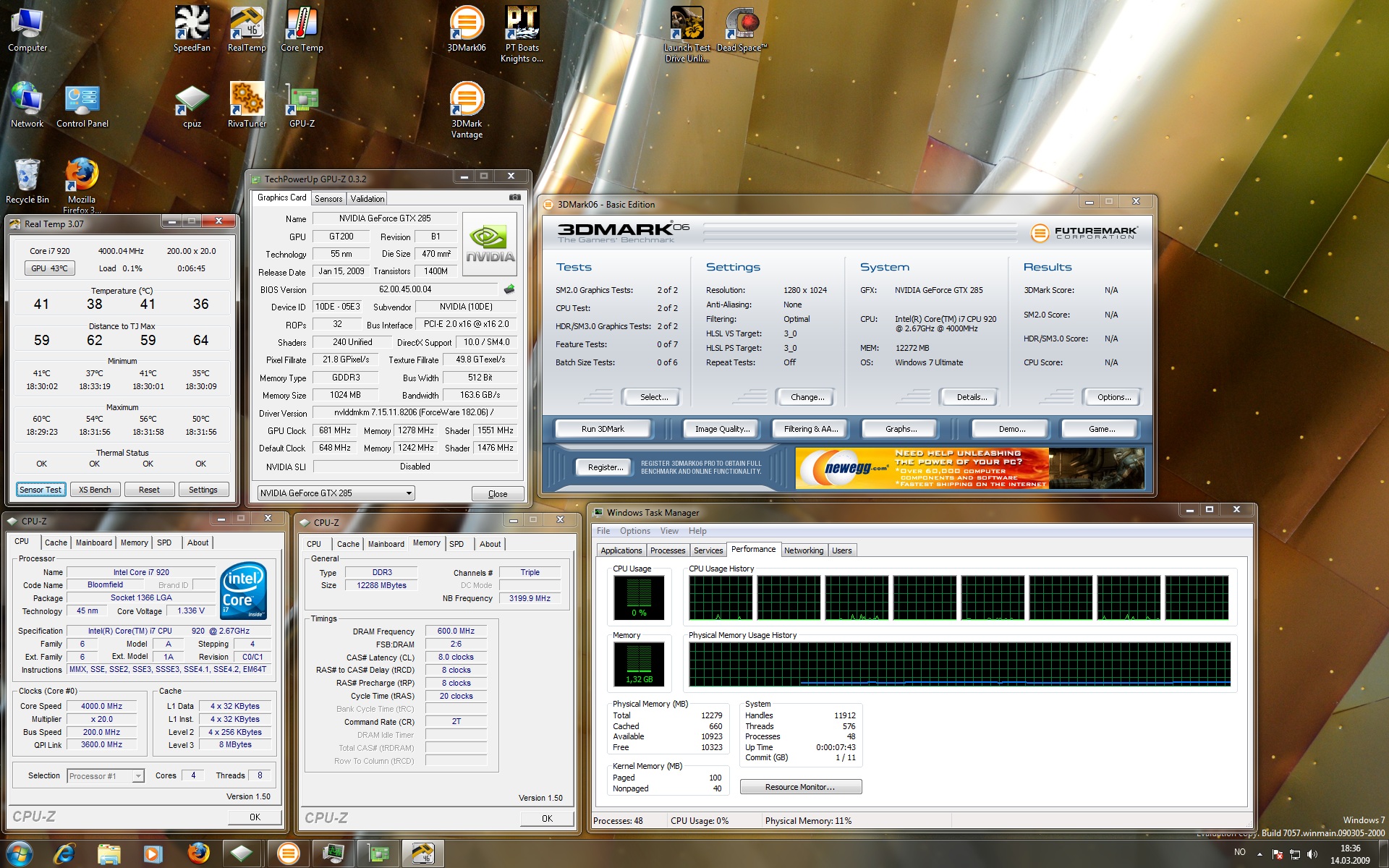
Task: Click the GPU-Z screenshot camera icon
Action: (x=514, y=197)
